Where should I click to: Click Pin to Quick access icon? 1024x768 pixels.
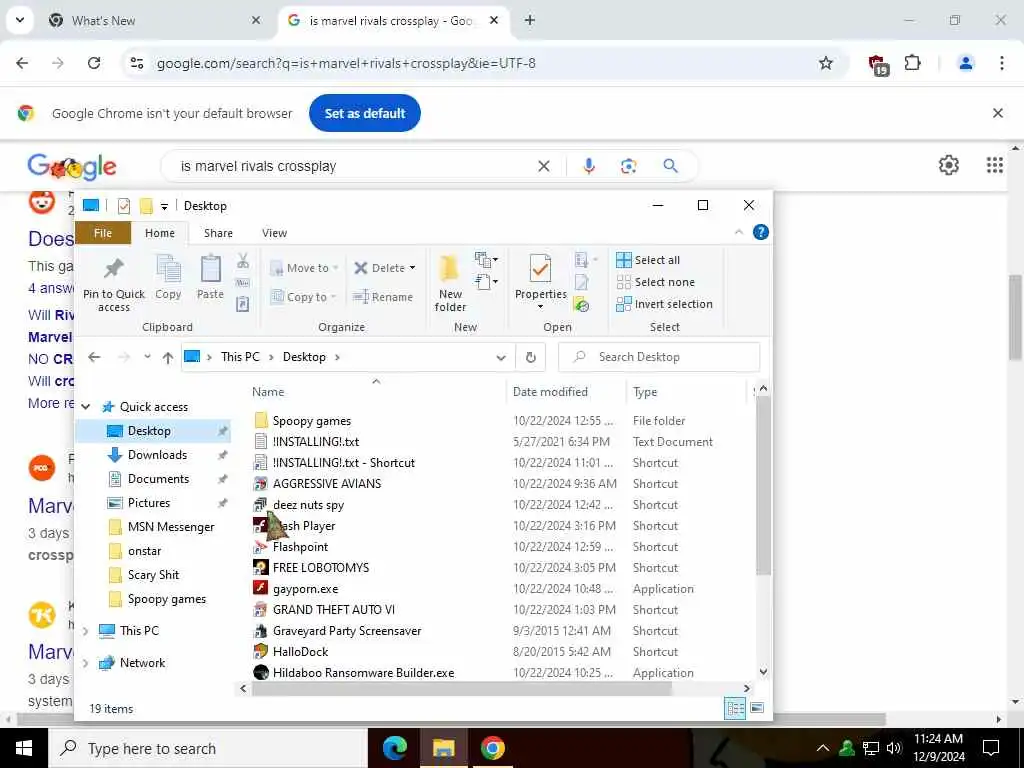[x=114, y=268]
